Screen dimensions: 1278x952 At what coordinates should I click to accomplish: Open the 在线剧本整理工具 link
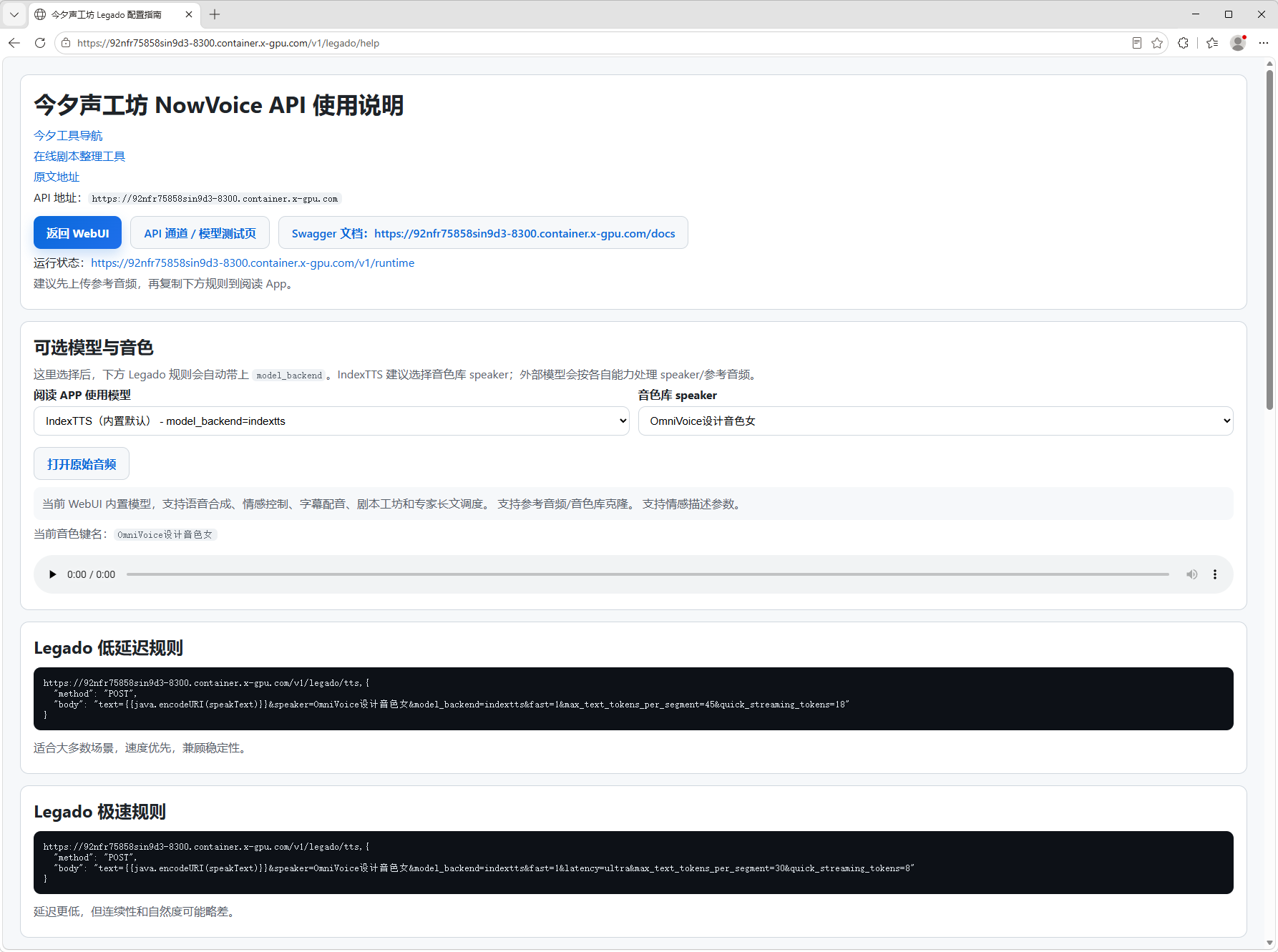(79, 156)
